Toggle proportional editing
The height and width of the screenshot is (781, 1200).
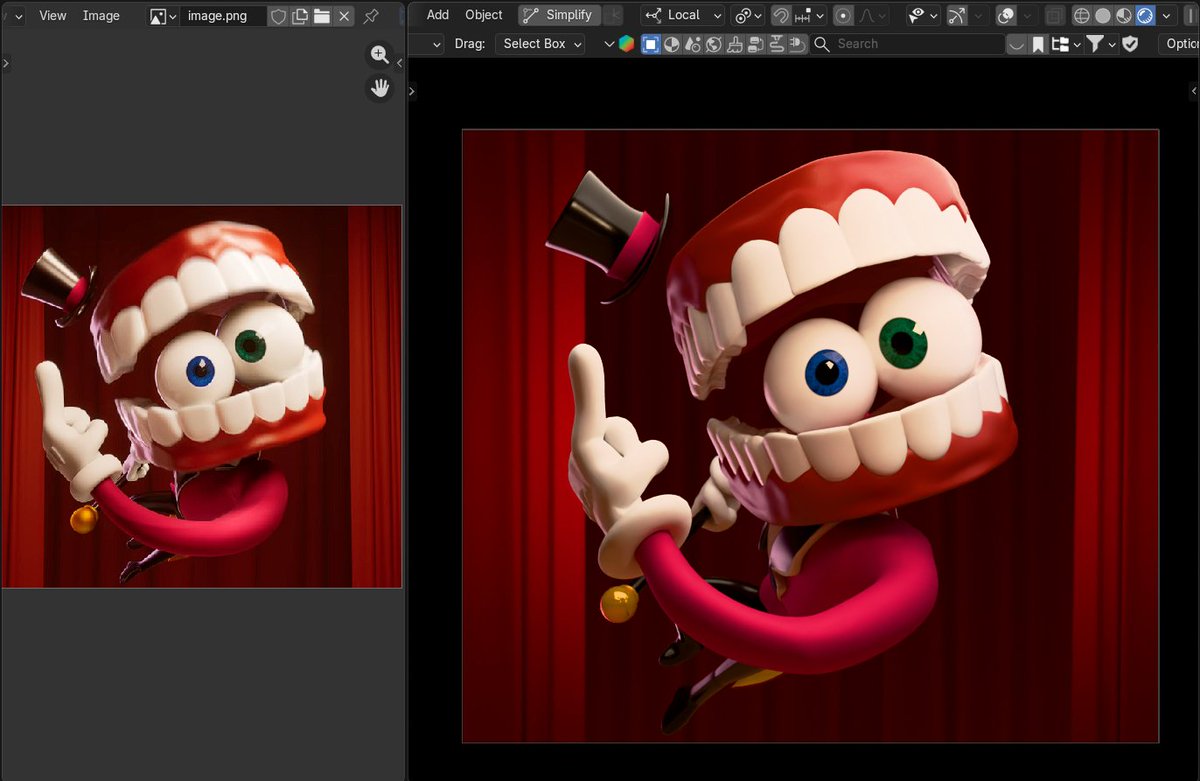click(843, 15)
